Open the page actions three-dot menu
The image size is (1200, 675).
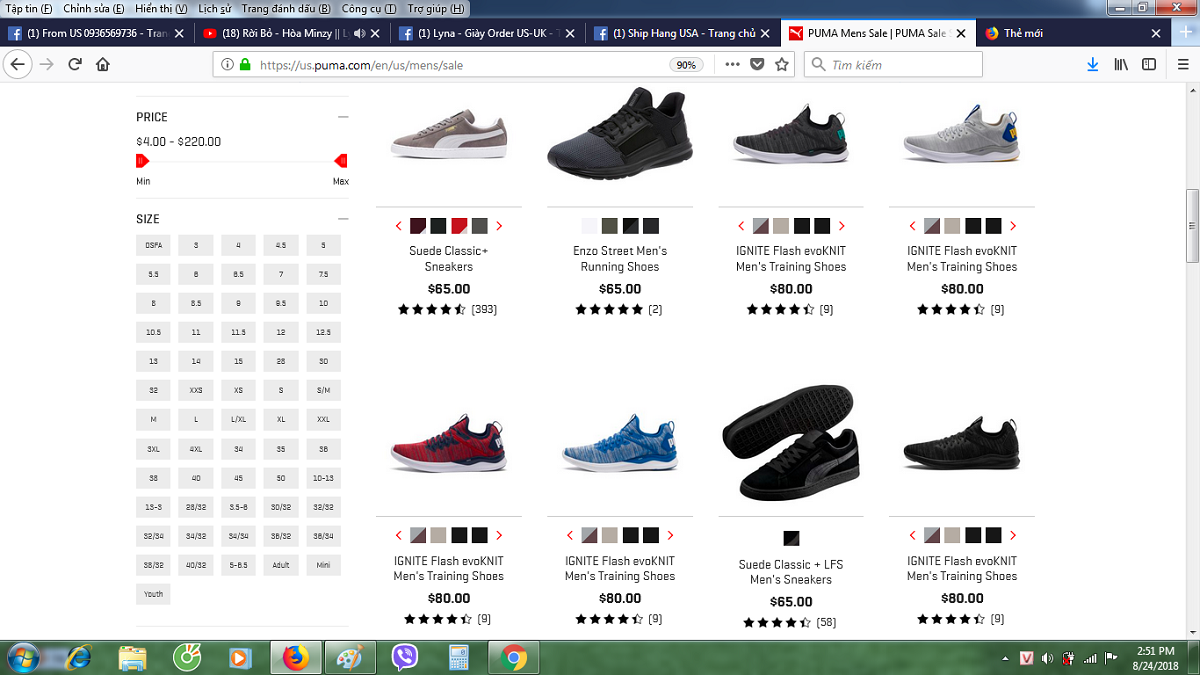pos(732,64)
